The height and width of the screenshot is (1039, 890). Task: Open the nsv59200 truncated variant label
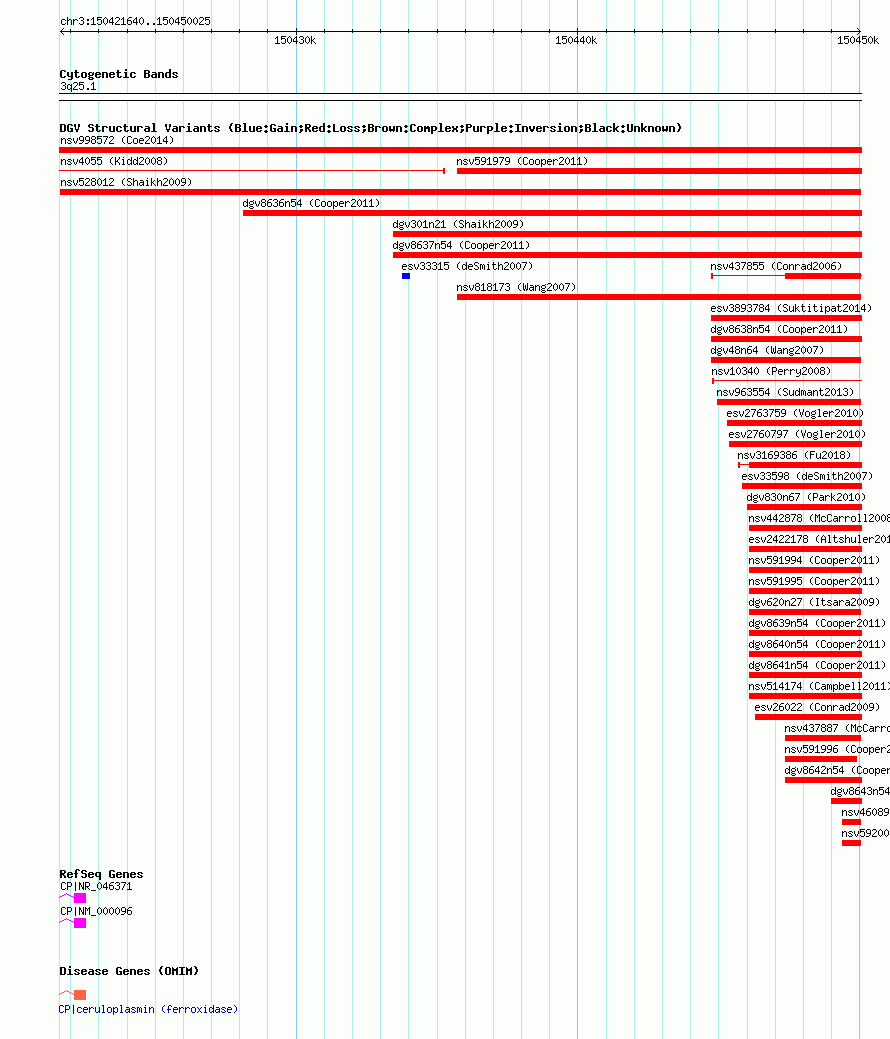(865, 834)
